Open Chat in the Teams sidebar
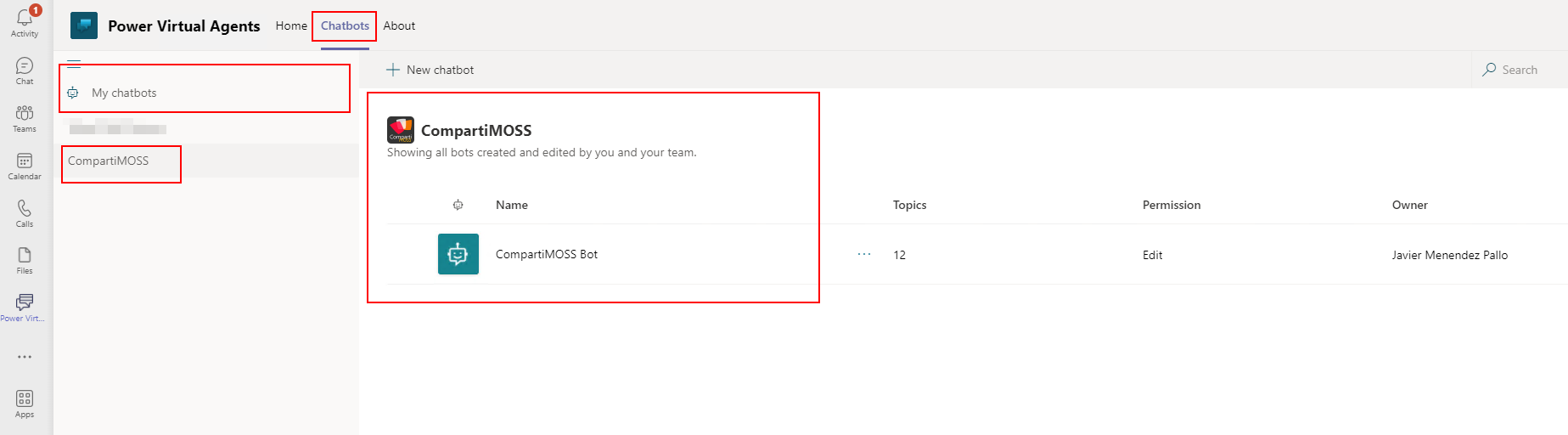The width and height of the screenshot is (1568, 435). (25, 70)
